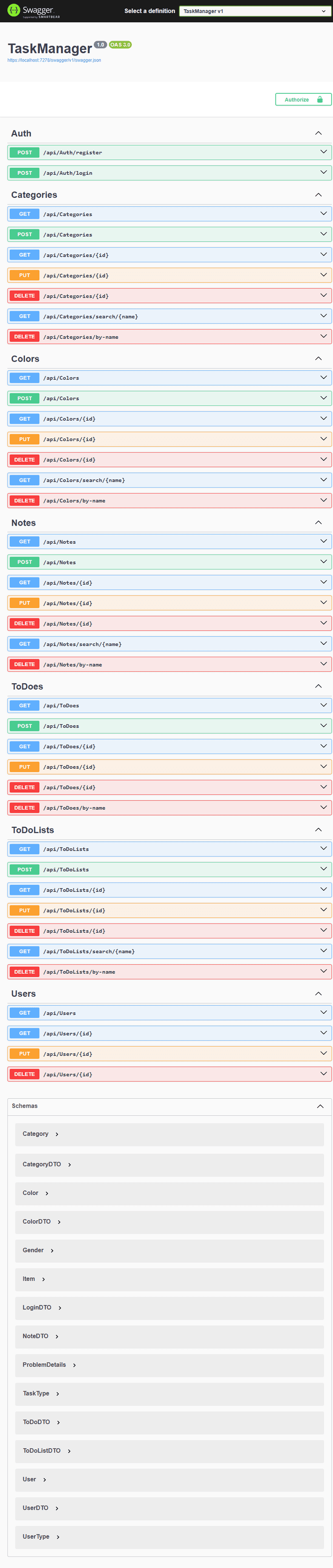The width and height of the screenshot is (333, 1568).
Task: Click the Authorize button
Action: pos(302,100)
